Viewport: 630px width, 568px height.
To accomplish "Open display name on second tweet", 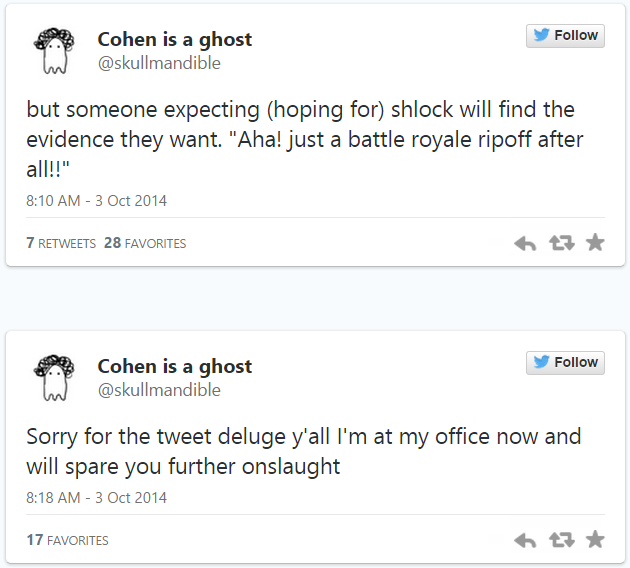I will 174,367.
